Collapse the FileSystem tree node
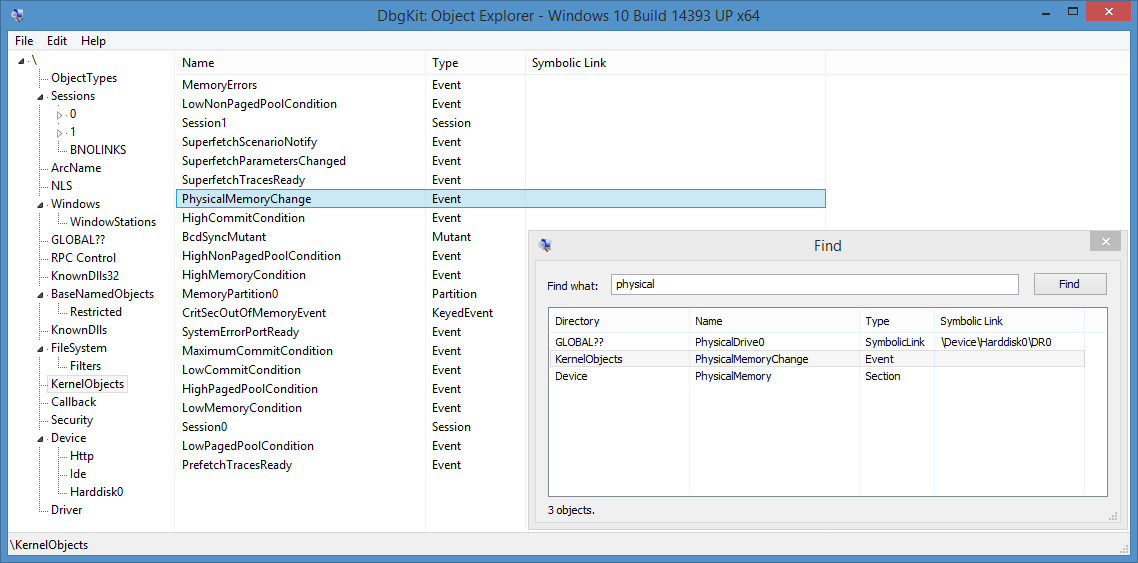 coord(40,348)
